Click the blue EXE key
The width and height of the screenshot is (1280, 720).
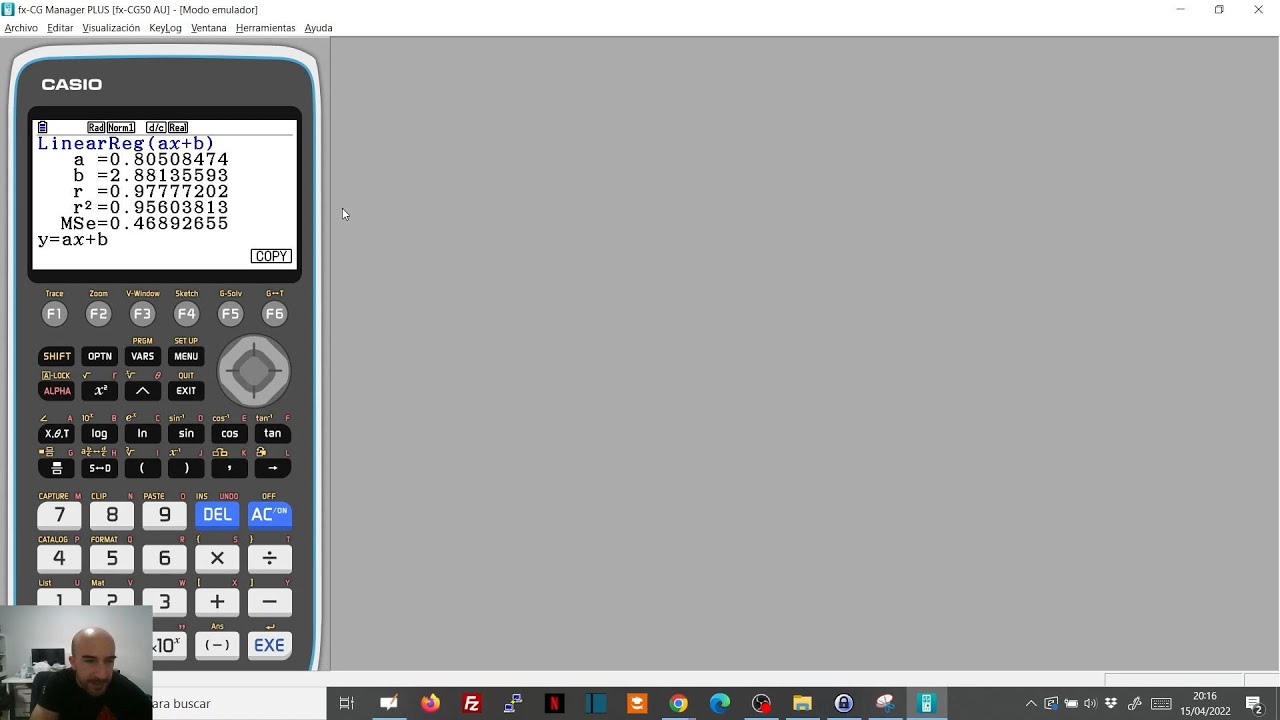click(269, 646)
